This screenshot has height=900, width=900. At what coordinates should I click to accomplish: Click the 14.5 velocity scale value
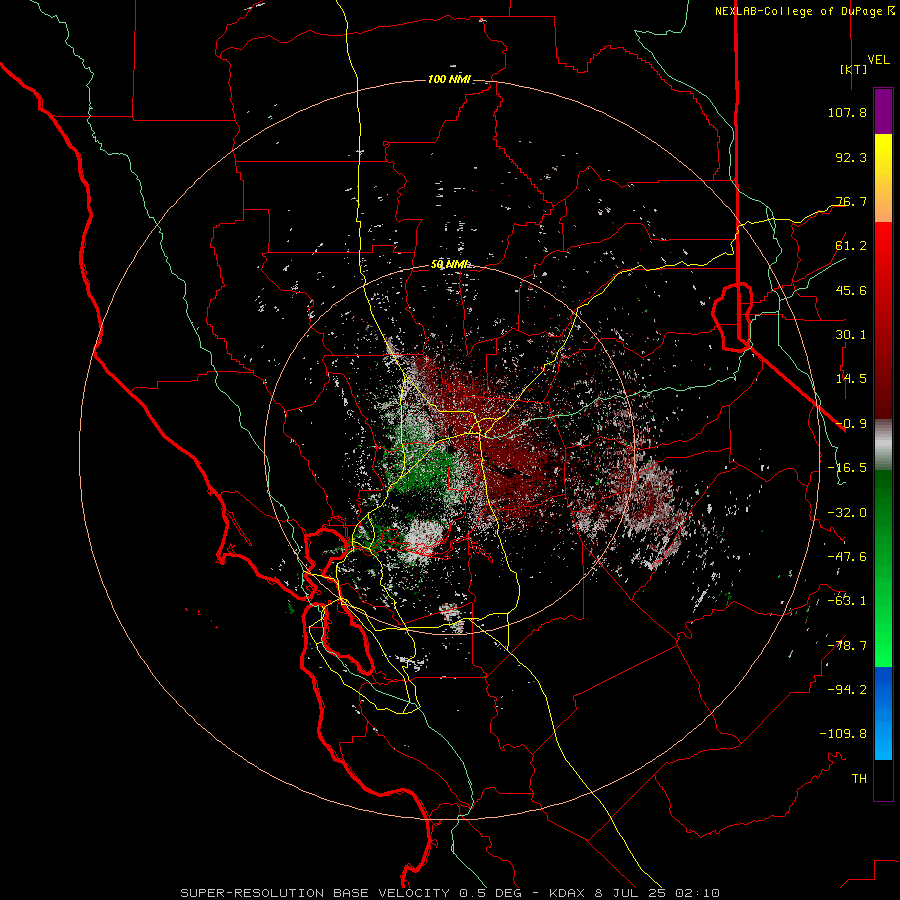851,379
